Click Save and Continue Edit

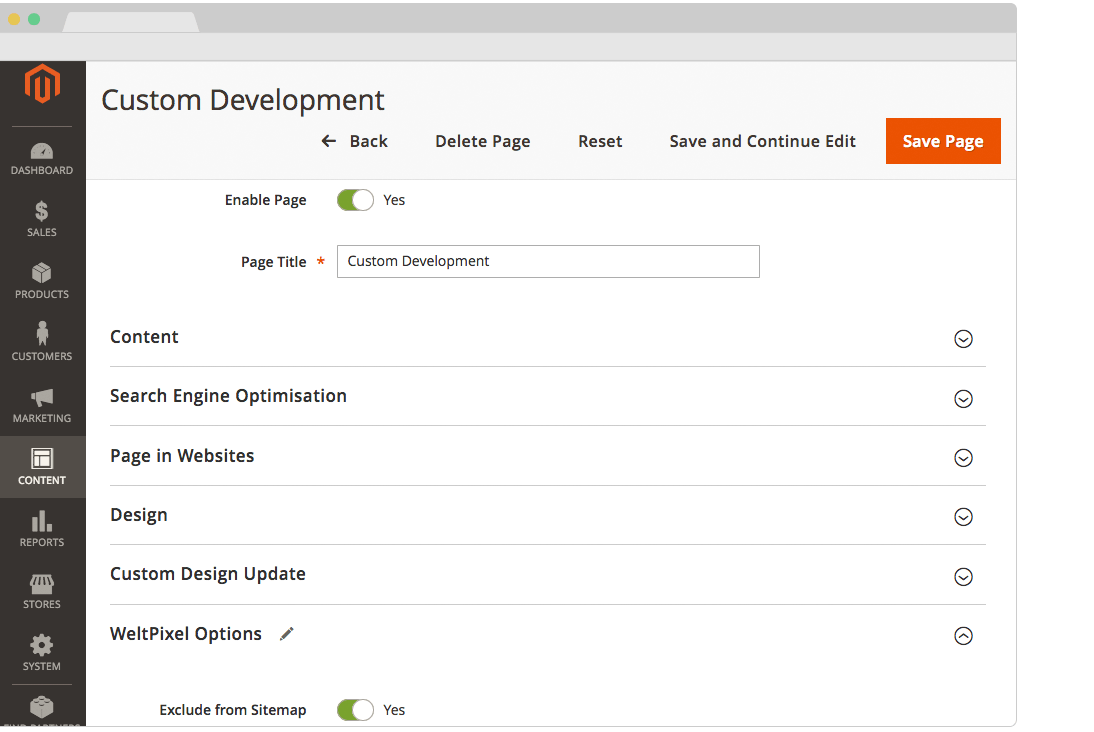tap(762, 141)
